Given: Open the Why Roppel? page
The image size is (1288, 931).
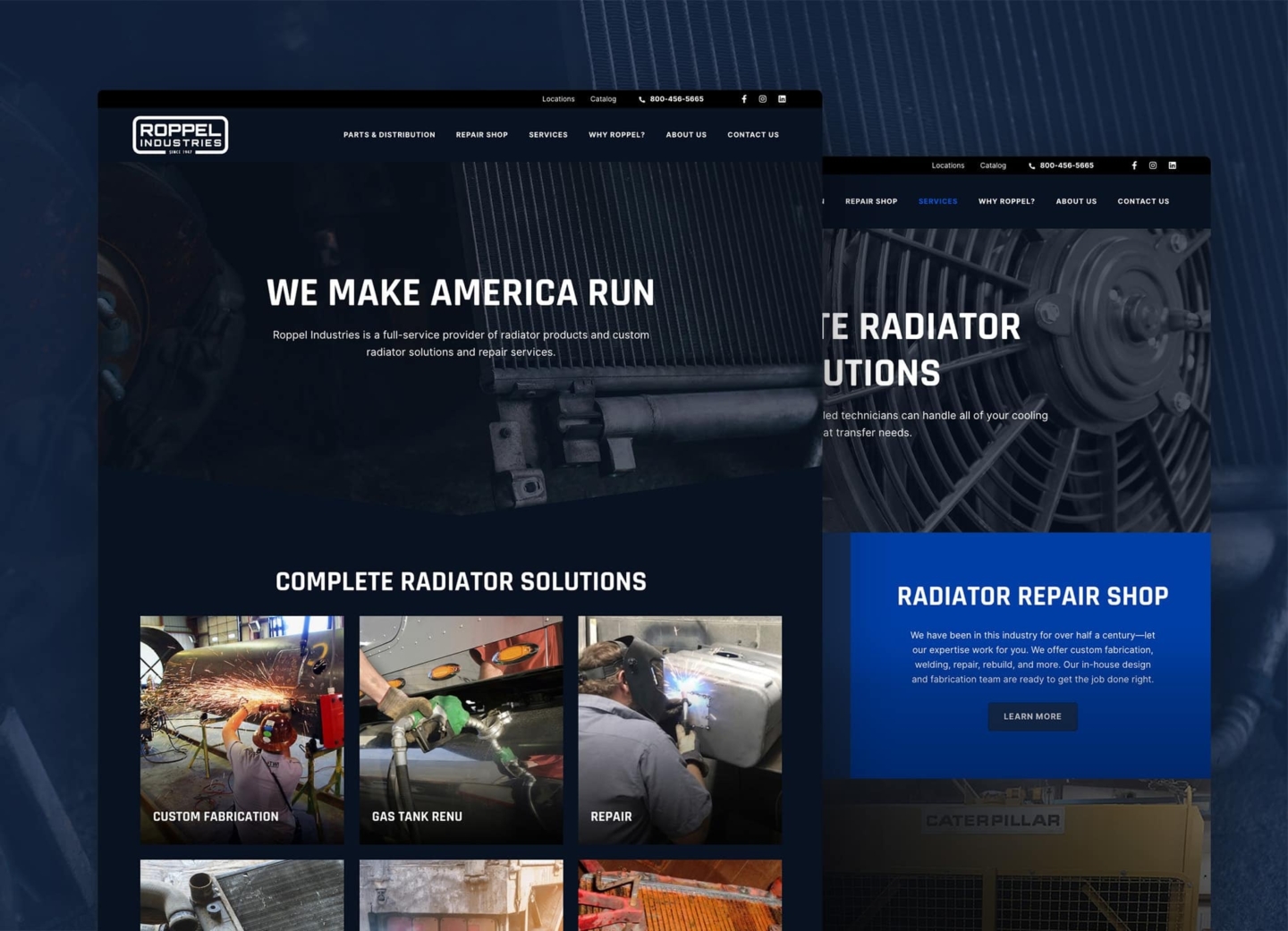Looking at the screenshot, I should click(x=616, y=134).
